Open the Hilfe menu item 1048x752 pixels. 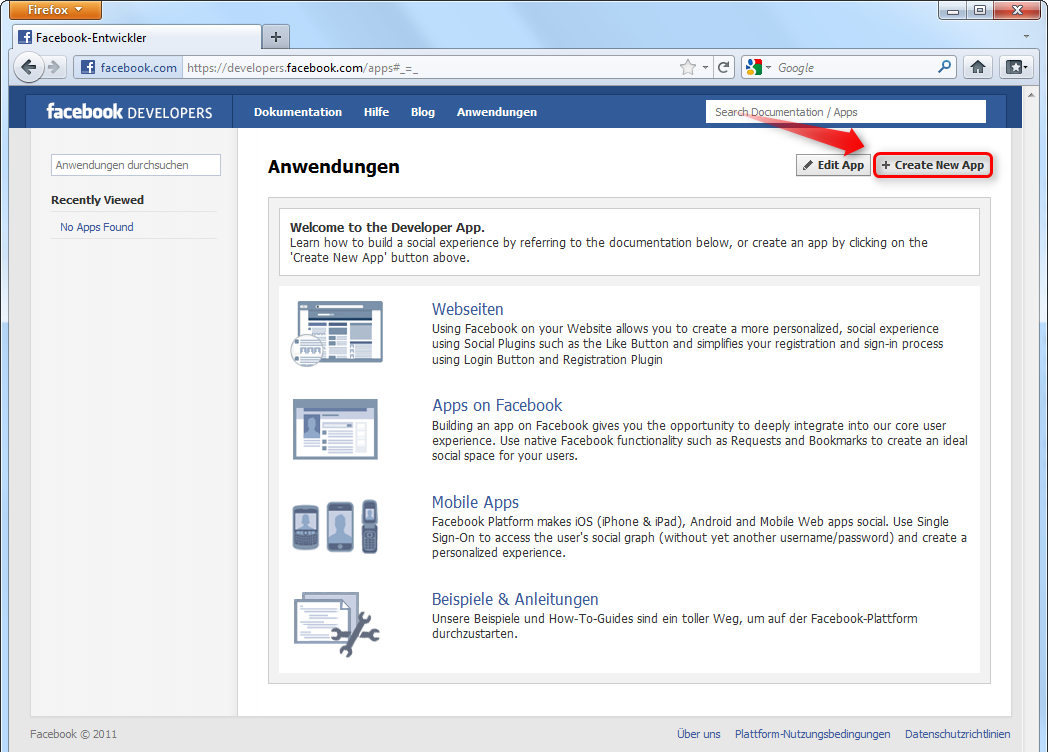tap(376, 112)
